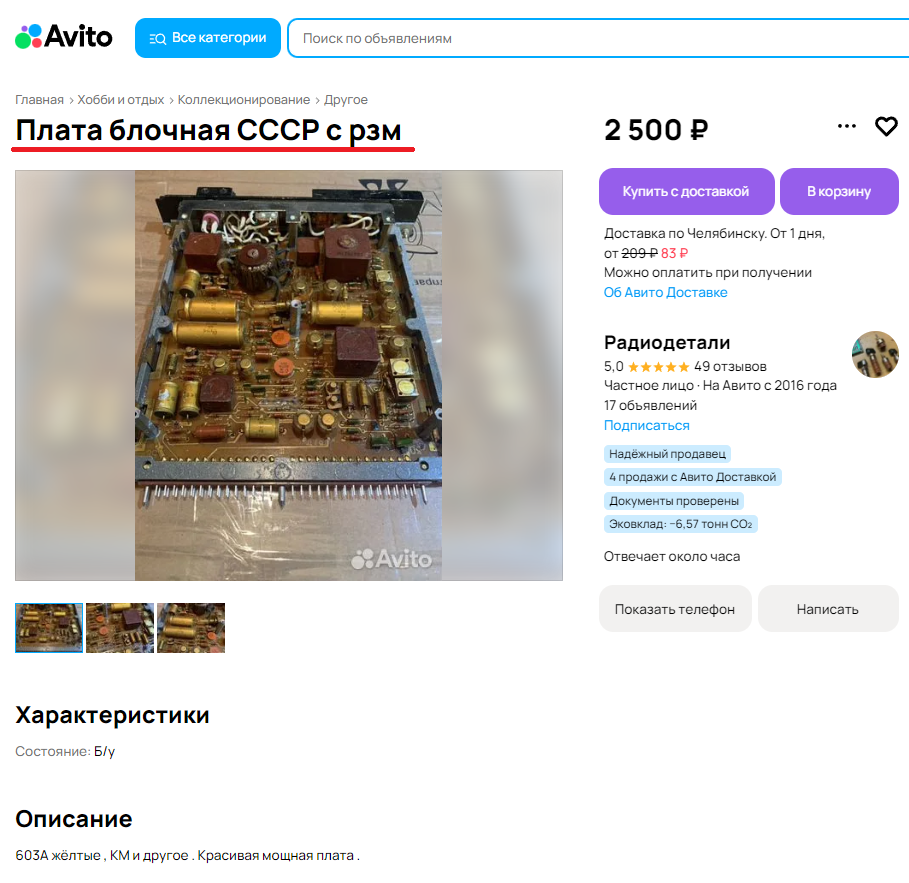Screen dimensions: 909x883
Task: Select the third photo thumbnail
Action: click(191, 628)
